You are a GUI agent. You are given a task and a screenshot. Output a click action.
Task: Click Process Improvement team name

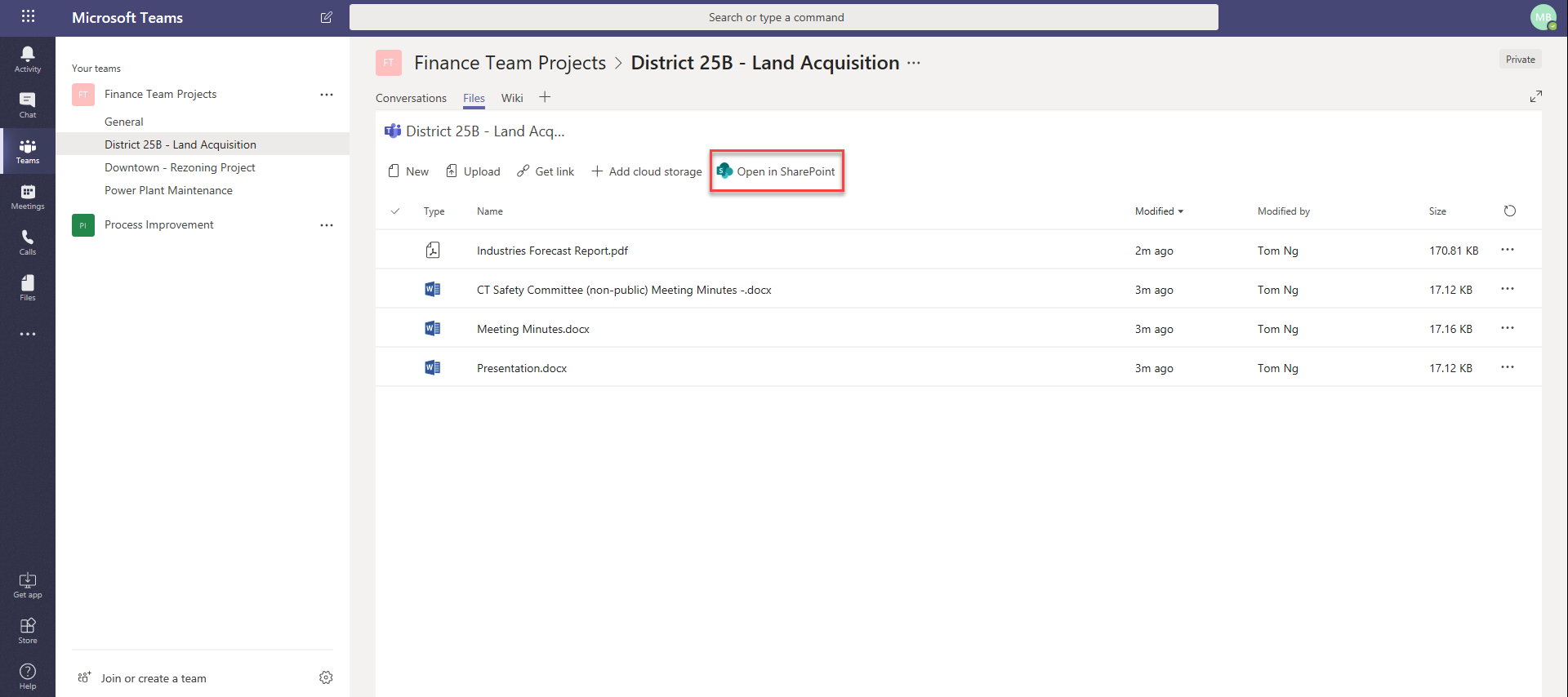click(x=159, y=225)
